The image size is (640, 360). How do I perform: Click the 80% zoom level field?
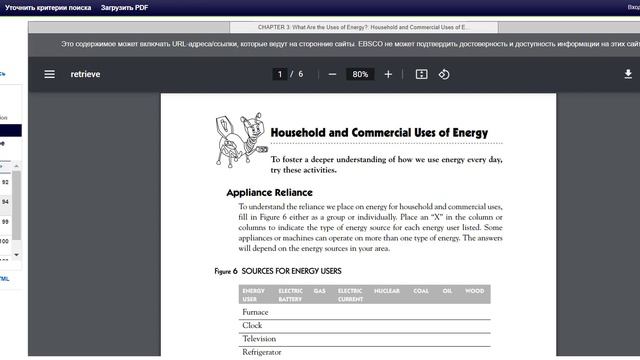(360, 74)
